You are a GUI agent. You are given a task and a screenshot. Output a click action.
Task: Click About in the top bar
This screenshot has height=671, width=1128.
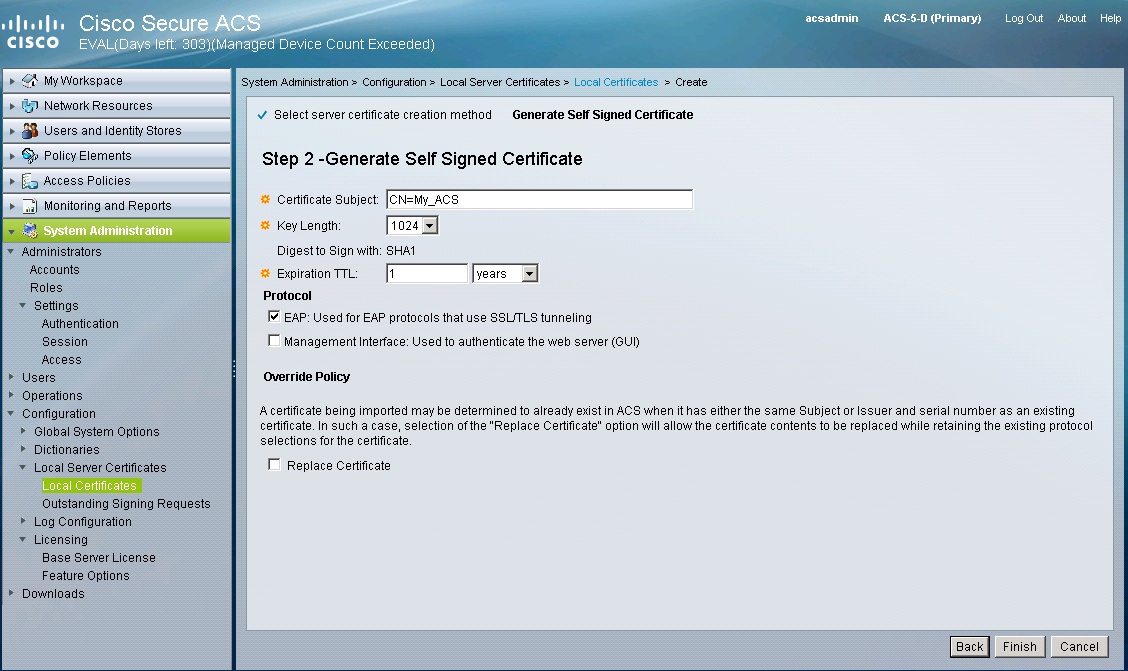(1072, 17)
